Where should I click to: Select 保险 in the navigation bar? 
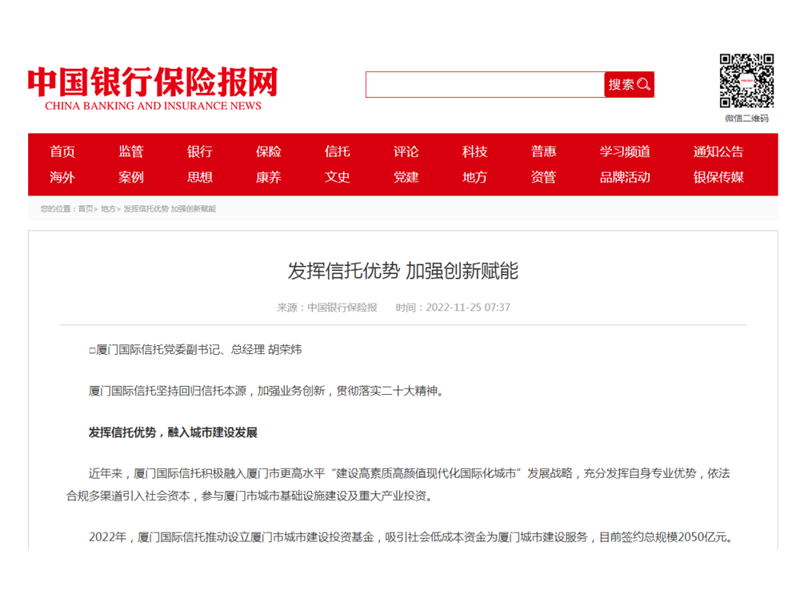268,152
